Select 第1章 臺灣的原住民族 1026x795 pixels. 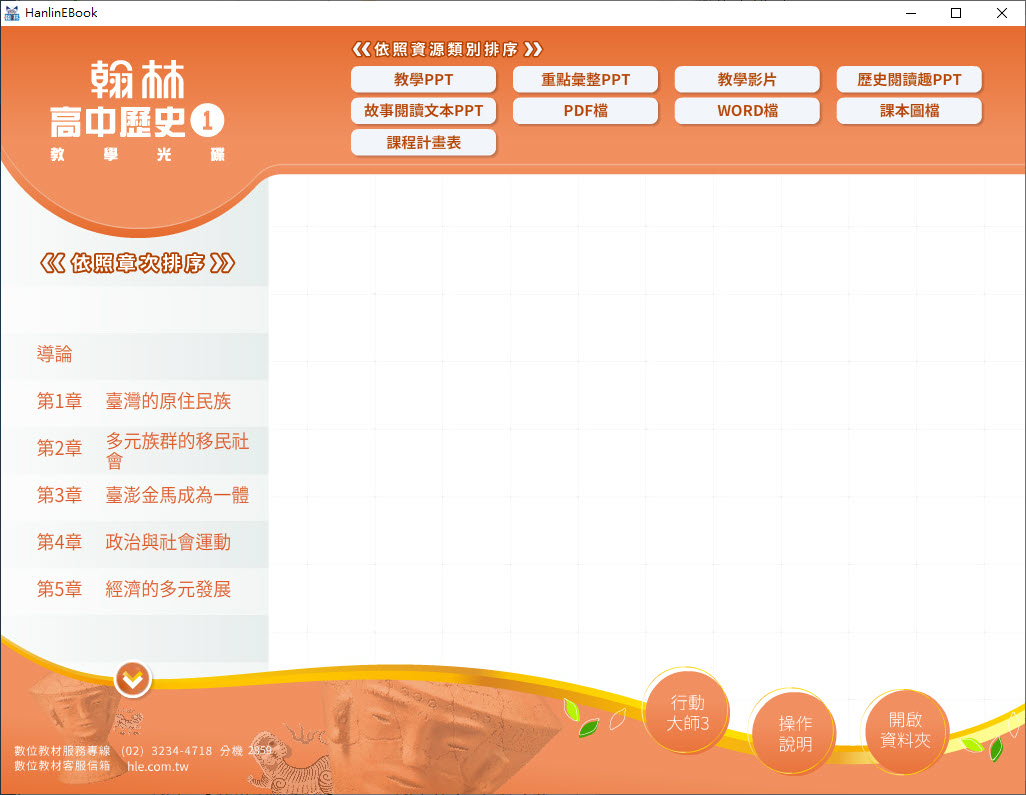coord(134,402)
